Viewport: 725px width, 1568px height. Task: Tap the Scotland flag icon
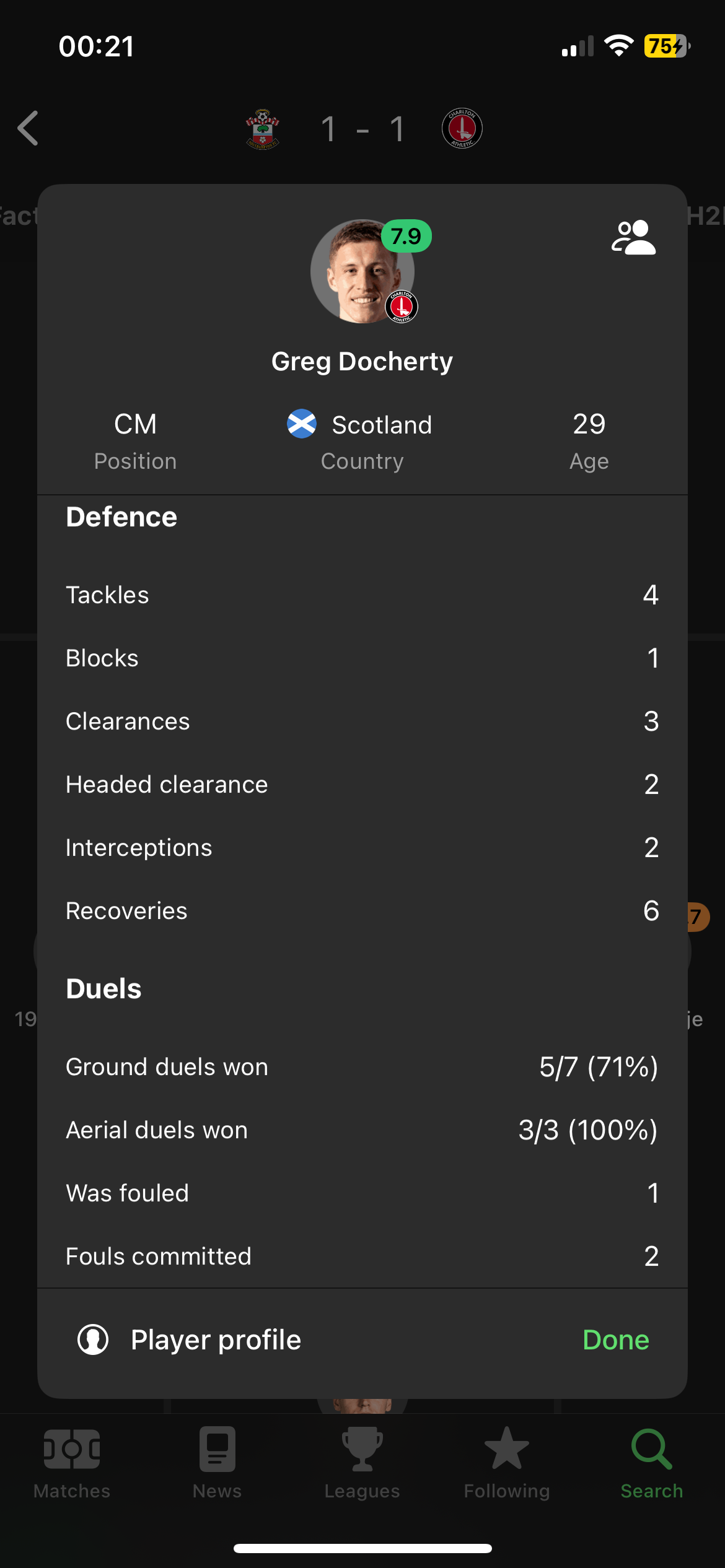pos(302,424)
